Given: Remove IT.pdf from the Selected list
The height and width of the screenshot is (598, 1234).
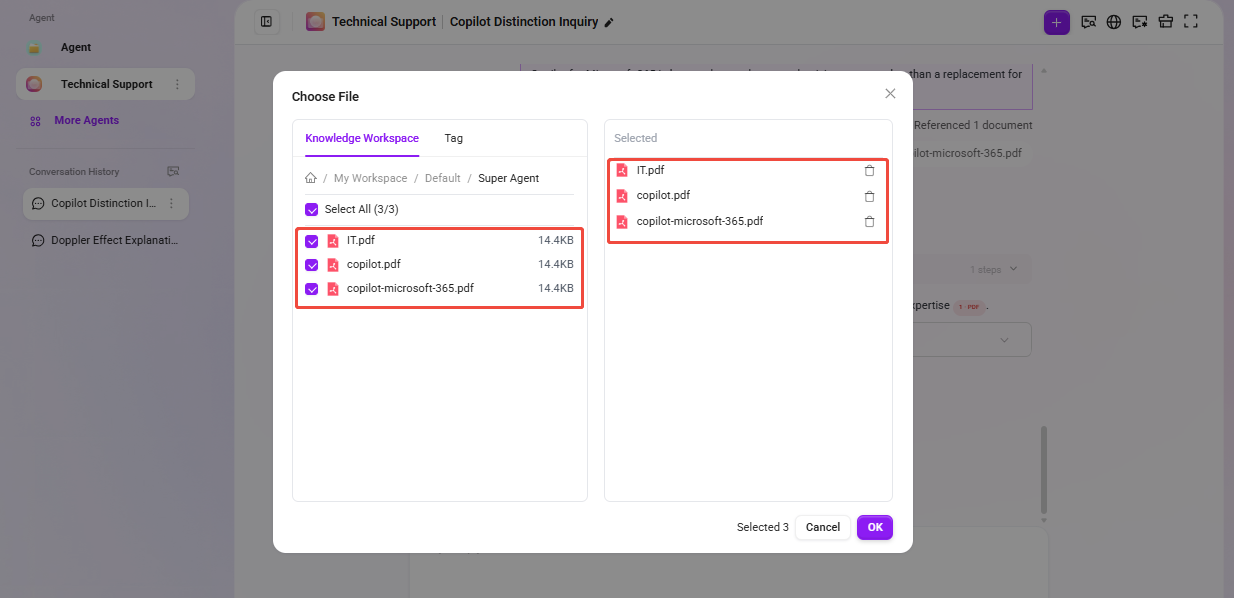Looking at the screenshot, I should [x=869, y=171].
